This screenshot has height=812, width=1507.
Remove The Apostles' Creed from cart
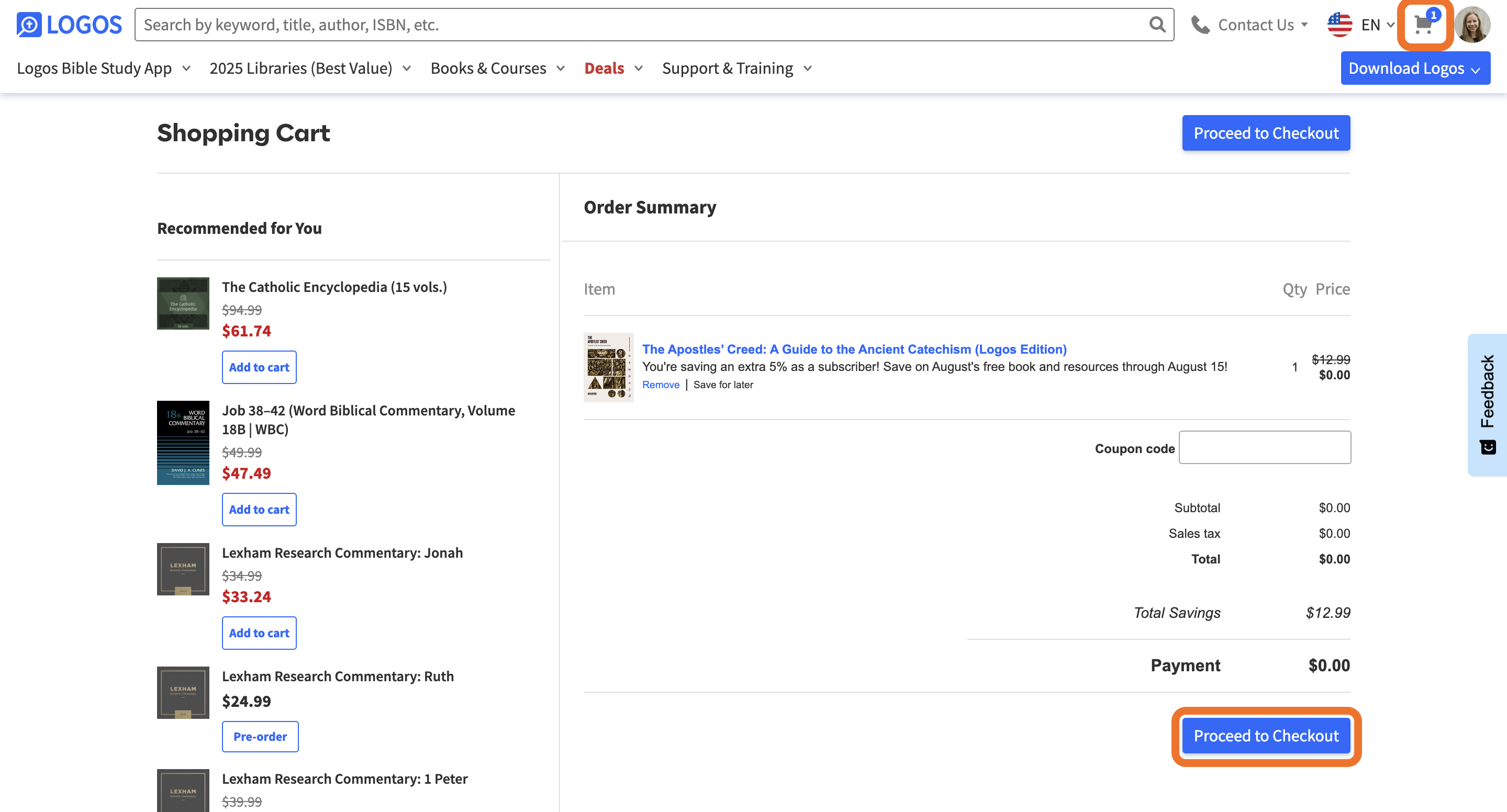(661, 385)
